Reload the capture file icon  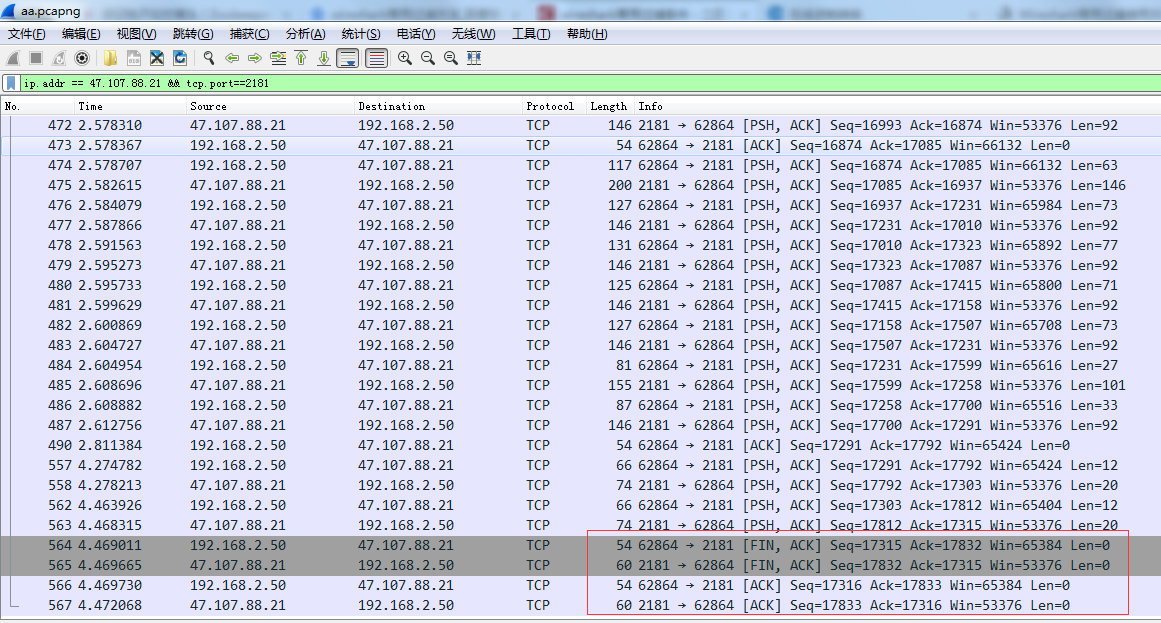tap(180, 58)
